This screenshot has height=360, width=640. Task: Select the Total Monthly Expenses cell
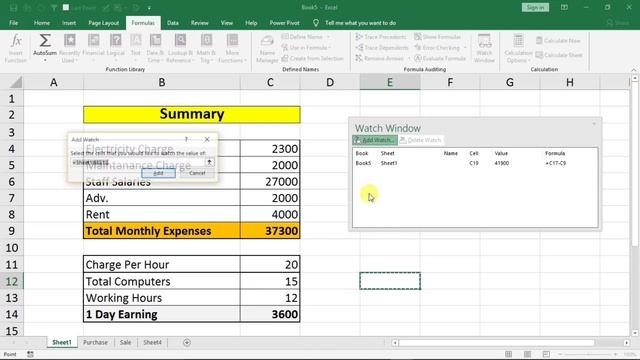162,231
